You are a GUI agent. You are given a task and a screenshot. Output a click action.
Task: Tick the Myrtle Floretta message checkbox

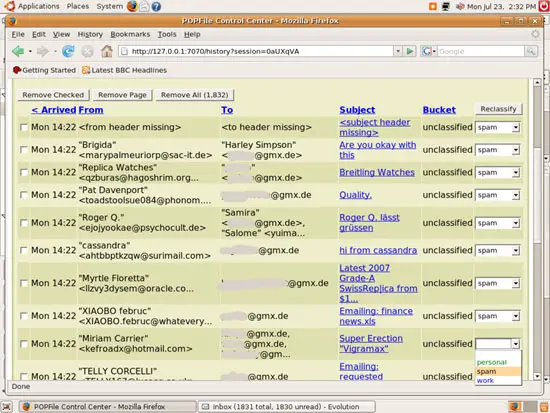[24, 283]
